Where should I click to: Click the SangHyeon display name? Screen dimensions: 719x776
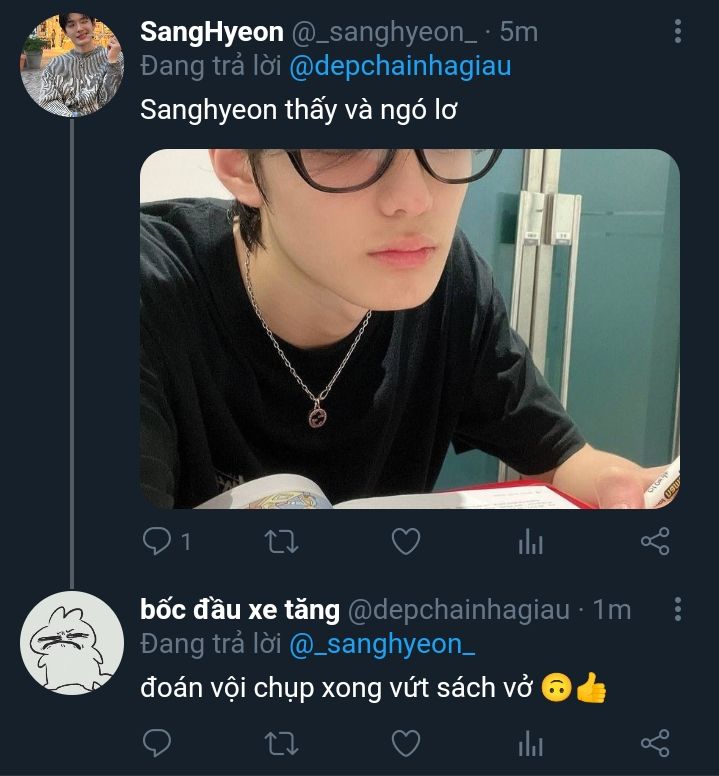tap(212, 32)
